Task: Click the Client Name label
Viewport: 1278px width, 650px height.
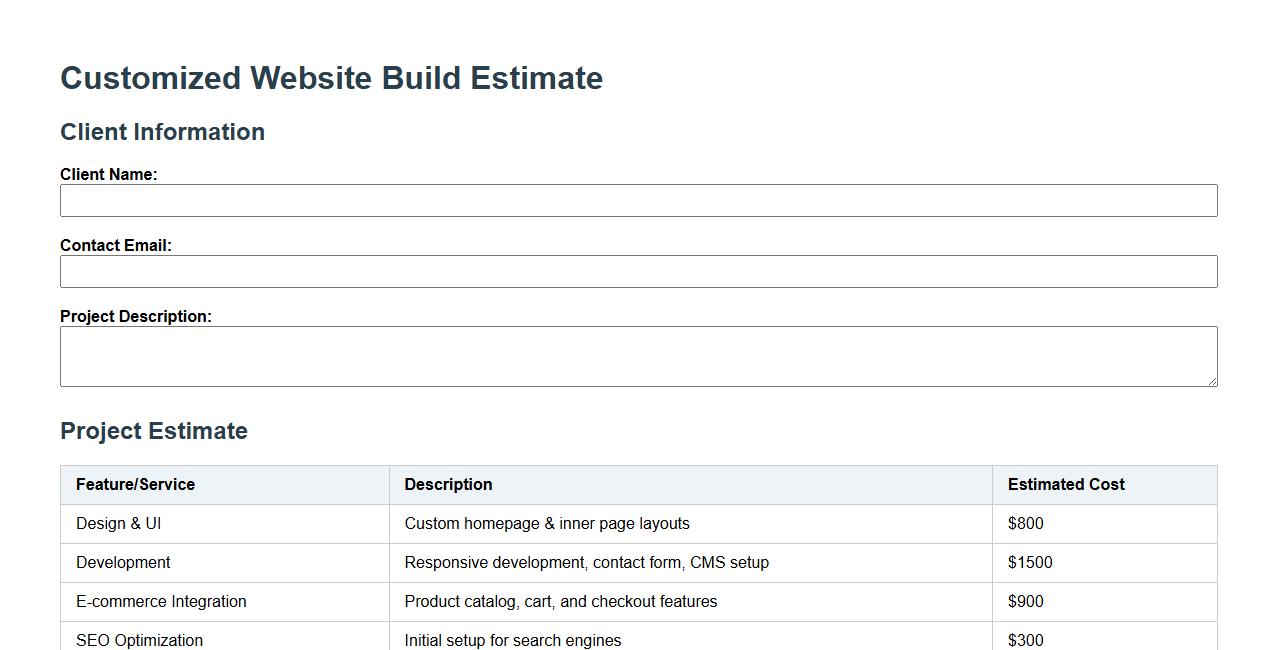Action: [108, 174]
